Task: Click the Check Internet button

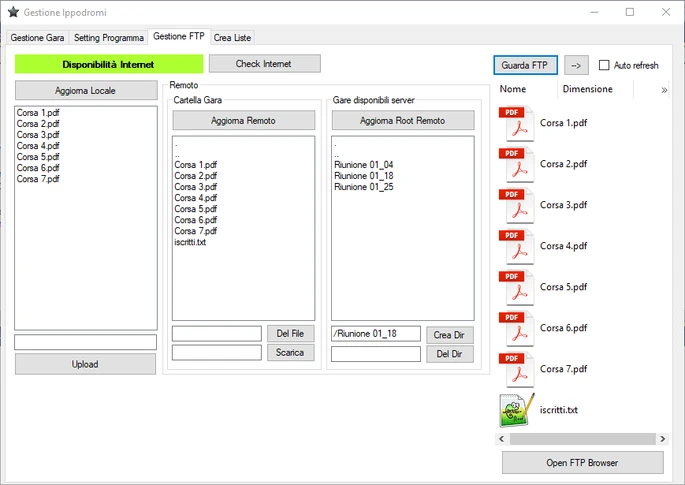Action: click(x=265, y=64)
